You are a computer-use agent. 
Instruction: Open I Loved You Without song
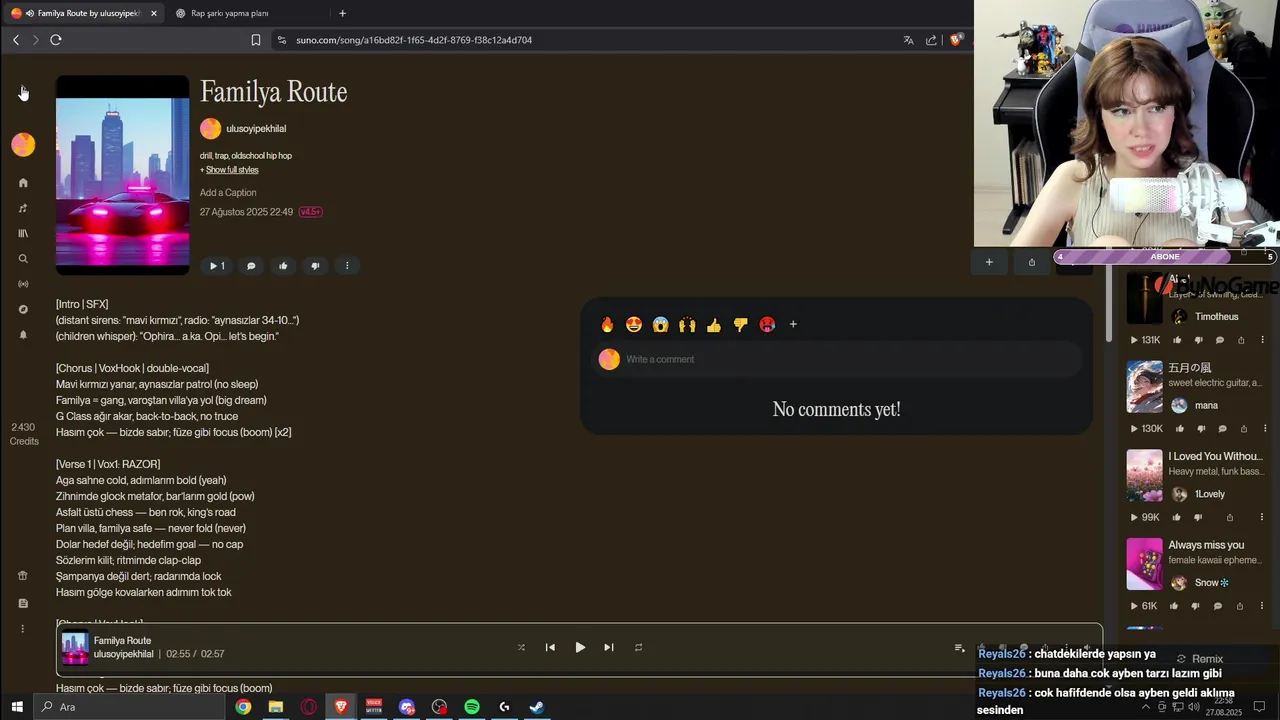coord(1215,456)
